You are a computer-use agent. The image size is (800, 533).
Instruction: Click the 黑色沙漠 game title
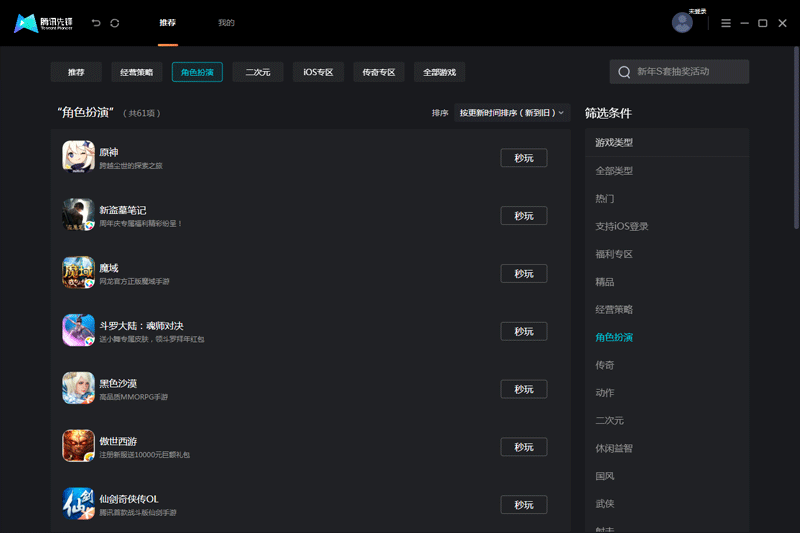point(118,383)
